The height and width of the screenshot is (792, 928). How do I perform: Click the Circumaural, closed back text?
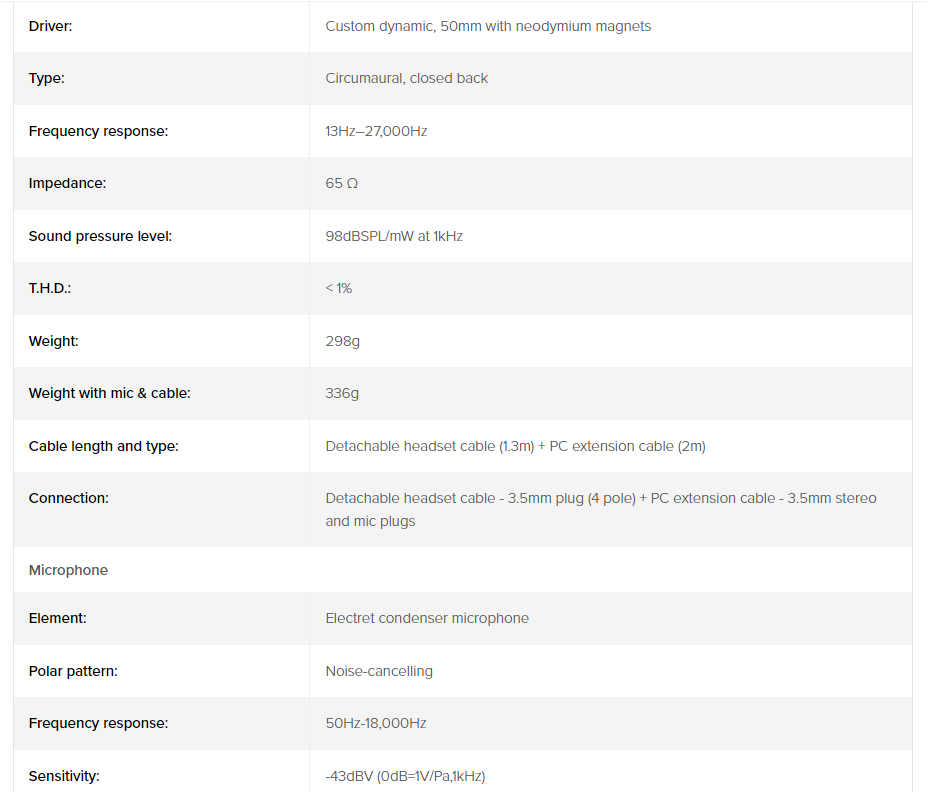pos(406,78)
